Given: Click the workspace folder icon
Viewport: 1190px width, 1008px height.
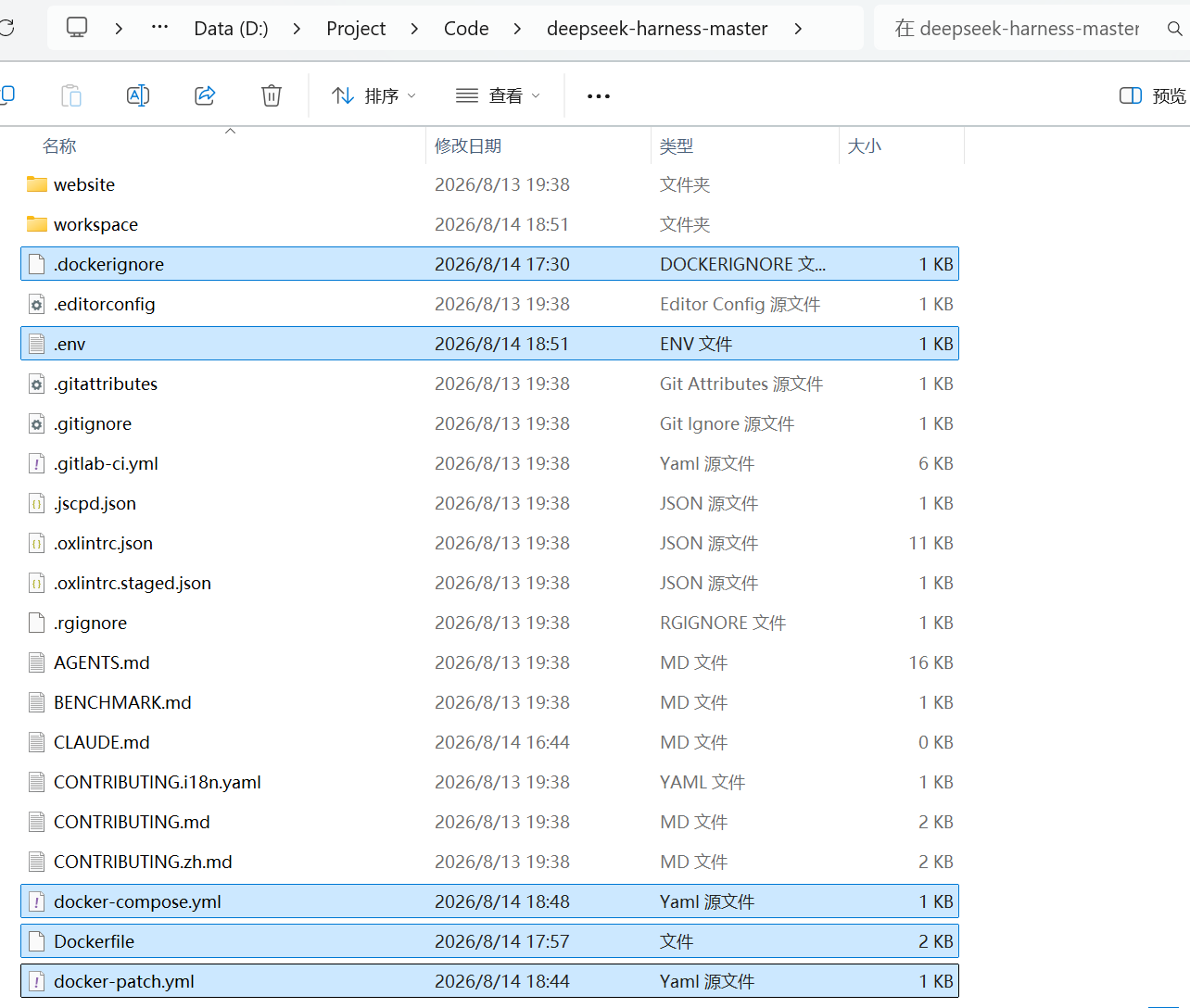Looking at the screenshot, I should click(37, 224).
